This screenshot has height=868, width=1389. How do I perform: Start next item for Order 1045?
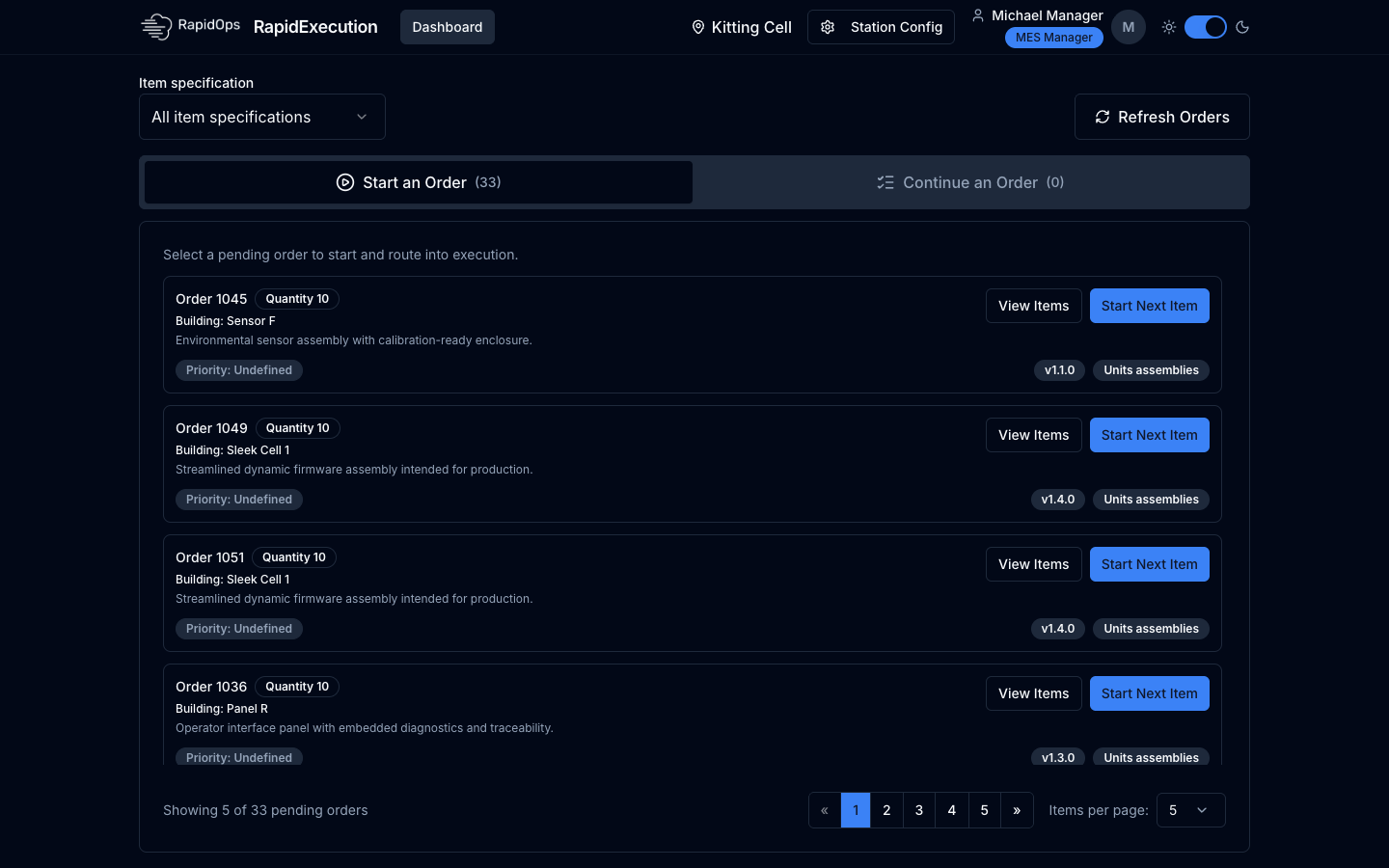tap(1150, 306)
